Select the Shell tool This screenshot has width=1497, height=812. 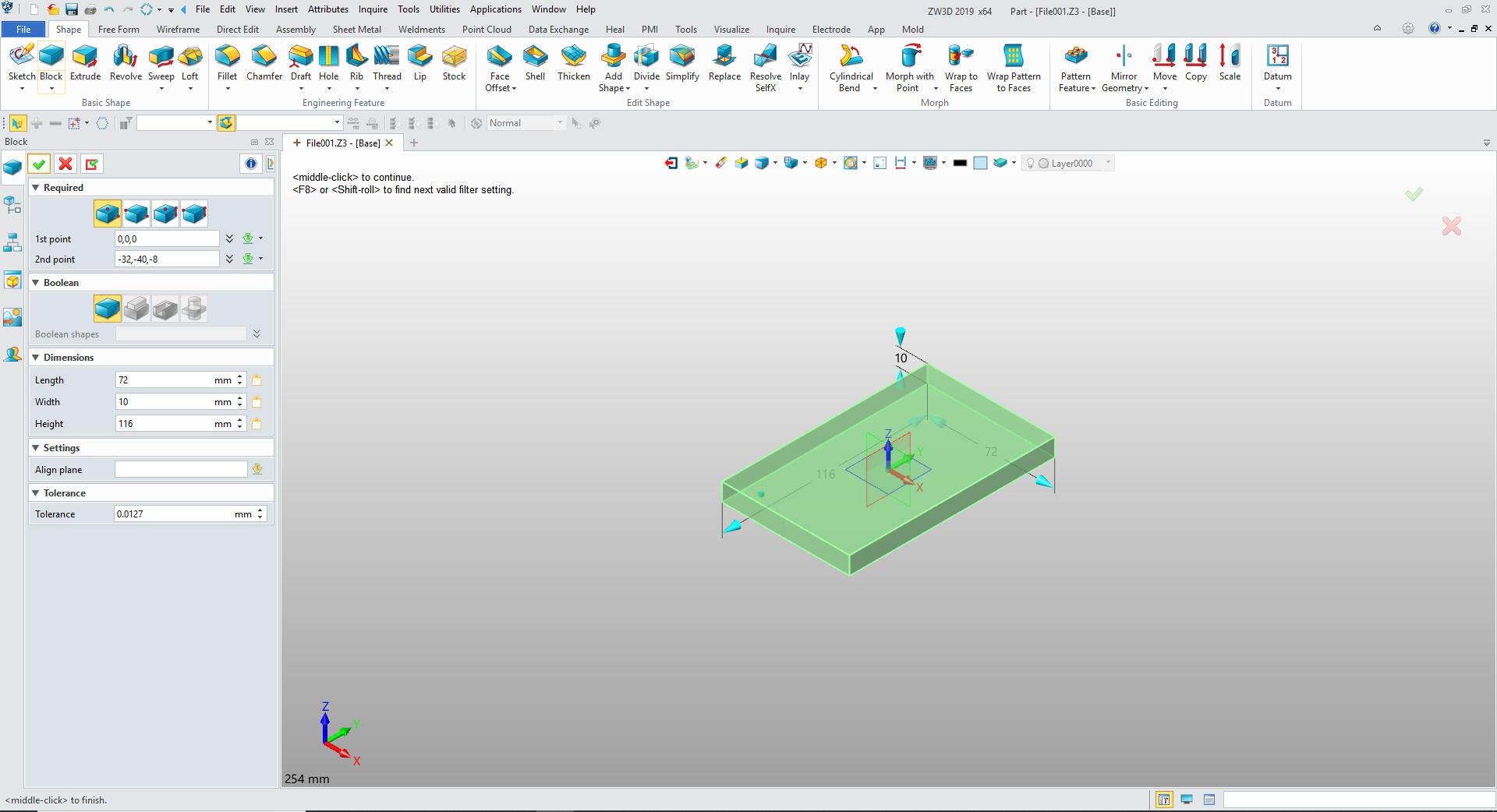pos(535,62)
